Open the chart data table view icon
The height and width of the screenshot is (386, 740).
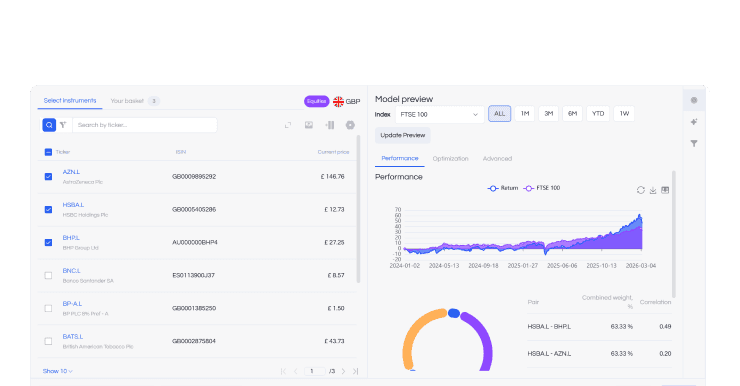coord(665,190)
